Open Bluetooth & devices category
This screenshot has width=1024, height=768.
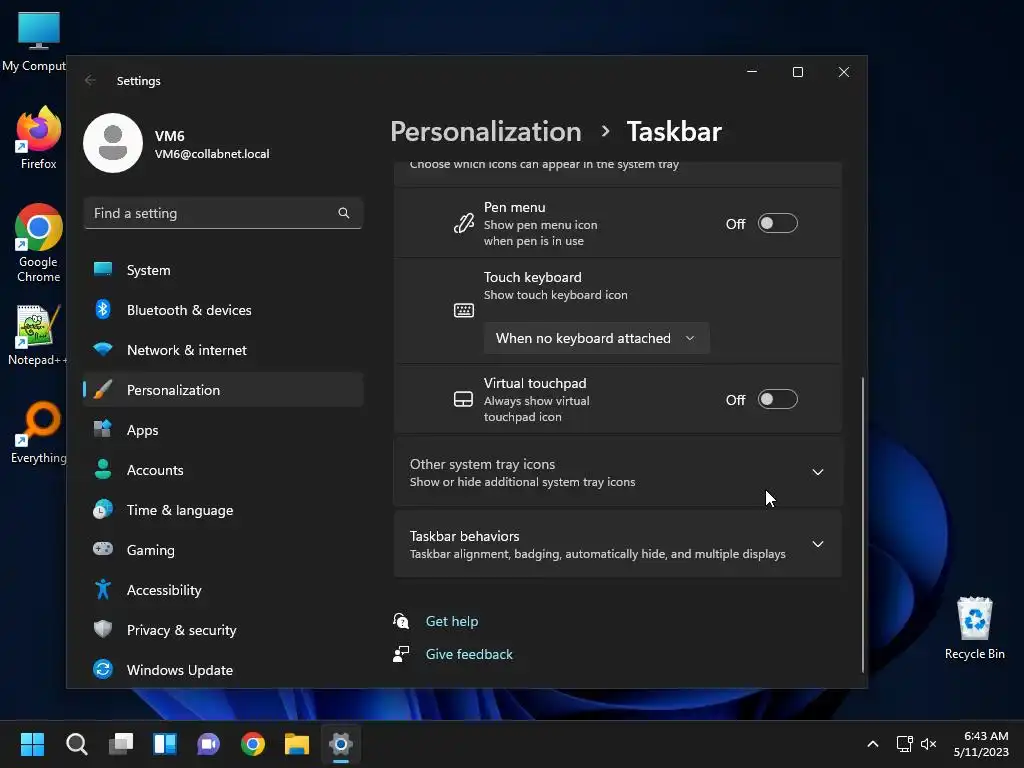click(x=223, y=310)
